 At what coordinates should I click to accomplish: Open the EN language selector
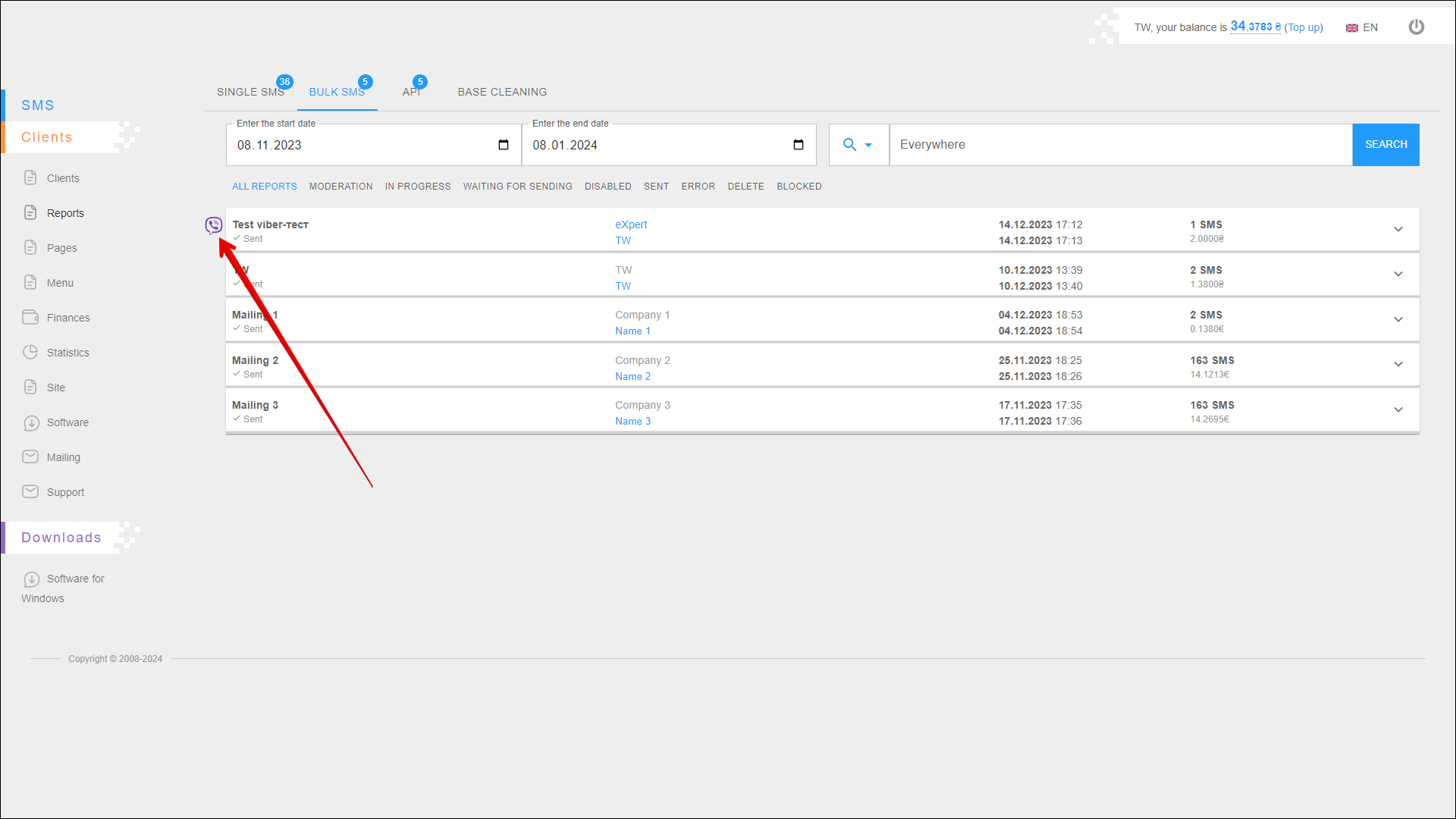[1362, 27]
